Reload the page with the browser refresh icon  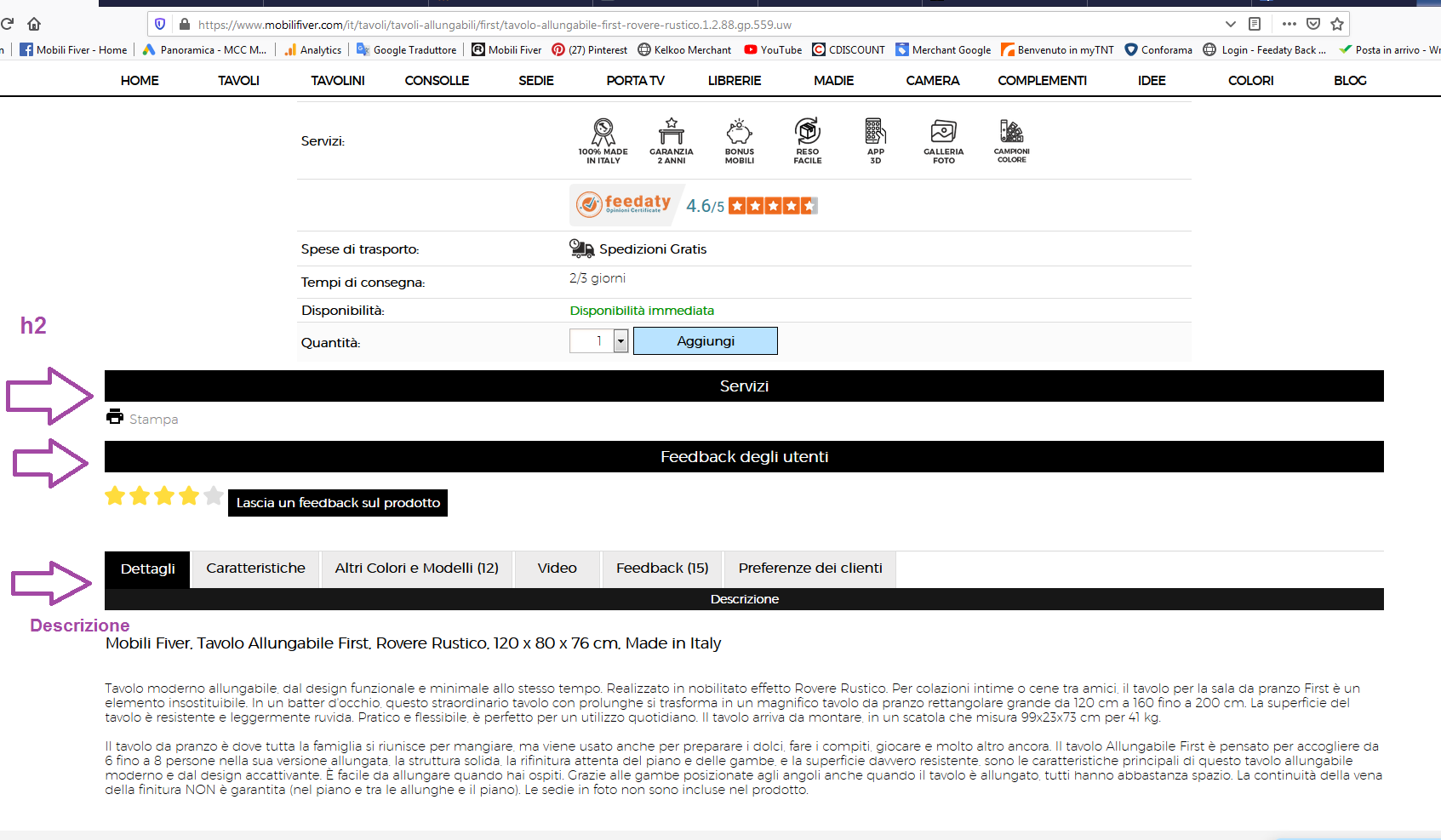8,24
